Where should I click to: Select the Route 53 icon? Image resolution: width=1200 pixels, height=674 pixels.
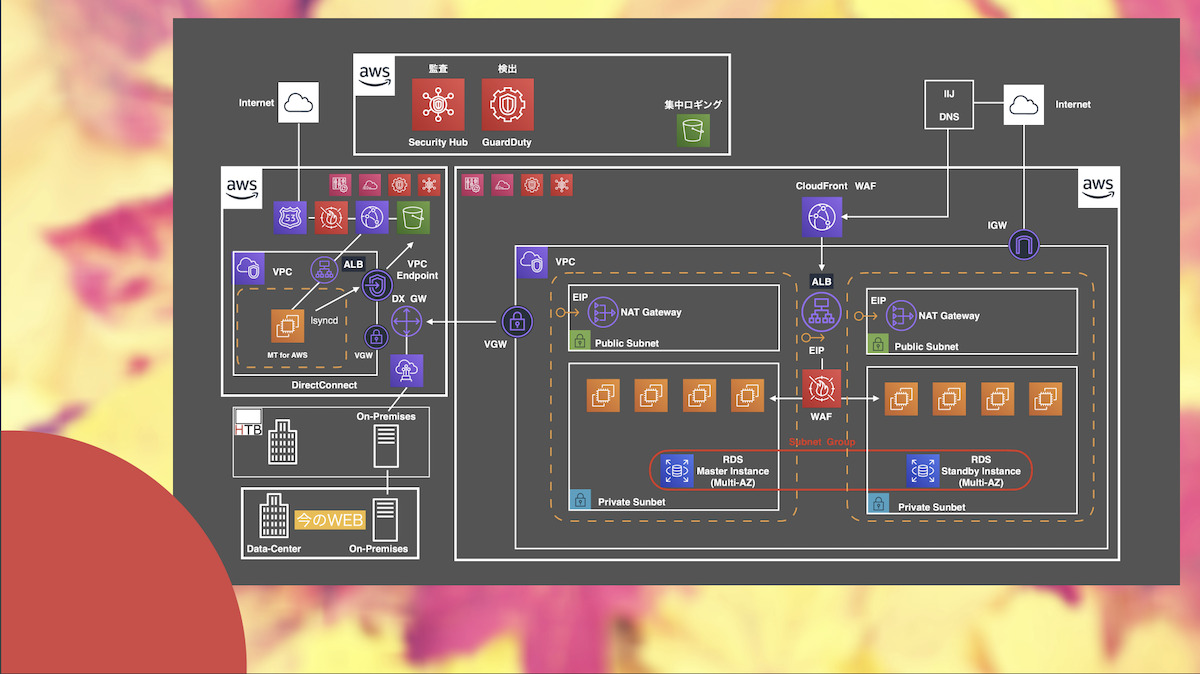[290, 216]
